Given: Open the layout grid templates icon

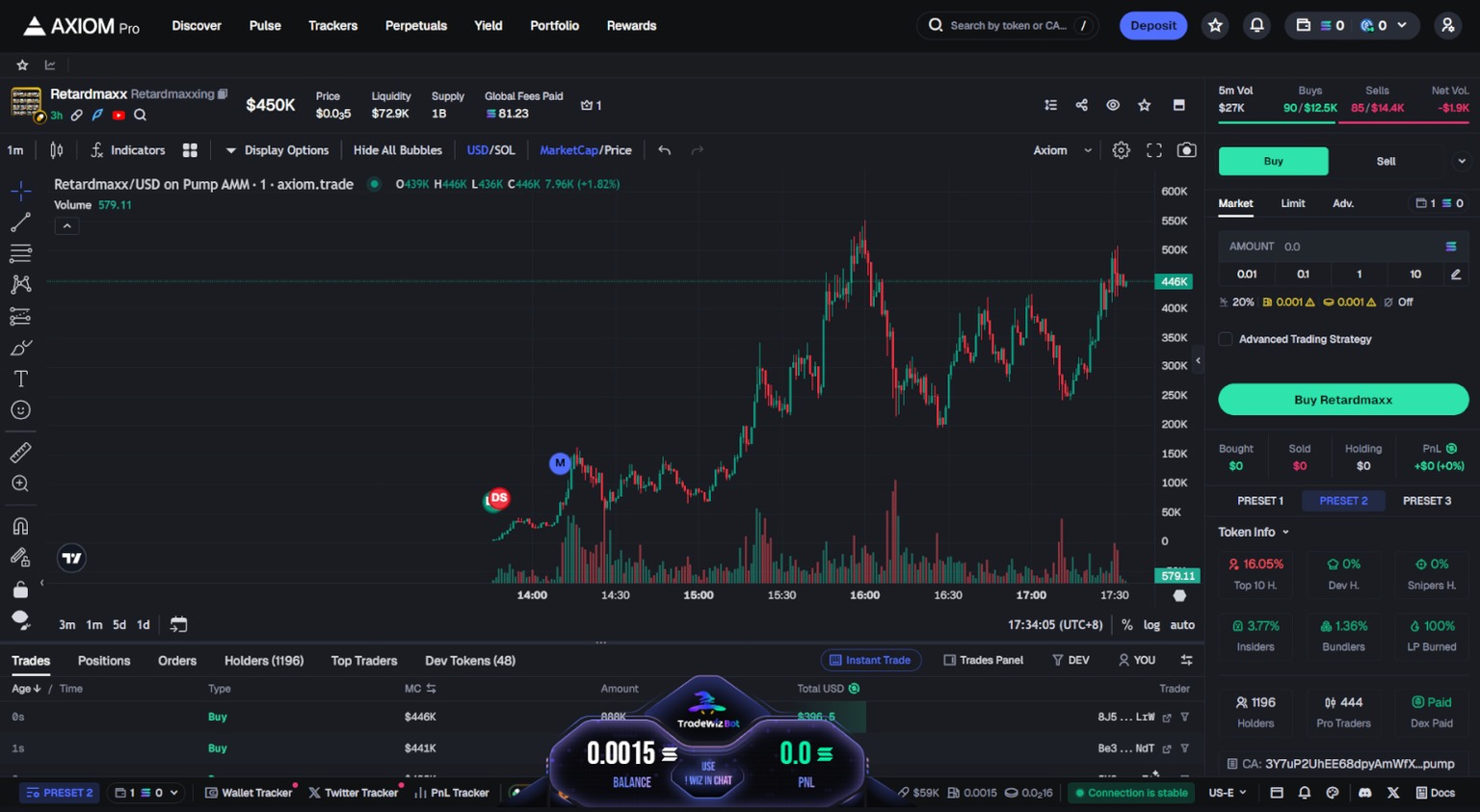Looking at the screenshot, I should [x=190, y=150].
